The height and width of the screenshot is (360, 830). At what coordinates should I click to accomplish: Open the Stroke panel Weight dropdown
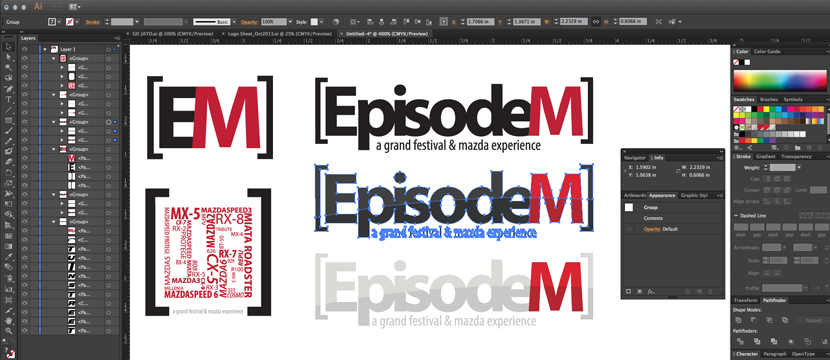click(x=798, y=167)
